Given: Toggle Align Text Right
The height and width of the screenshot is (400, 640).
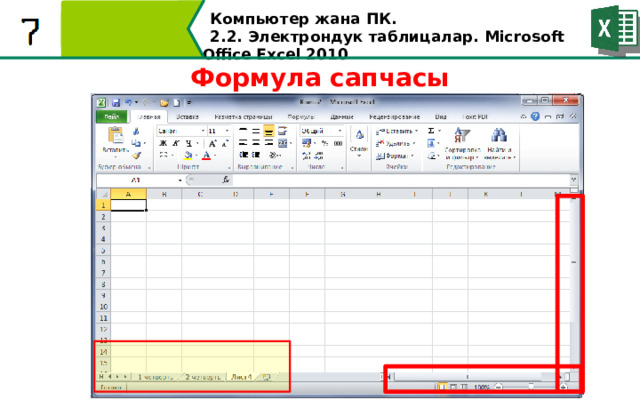Looking at the screenshot, I should 269,143.
